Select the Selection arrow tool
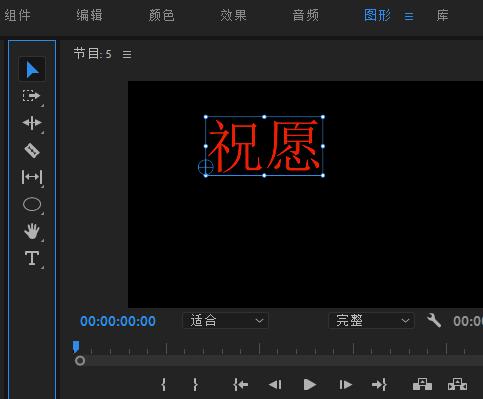The width and height of the screenshot is (483, 399). [x=32, y=70]
